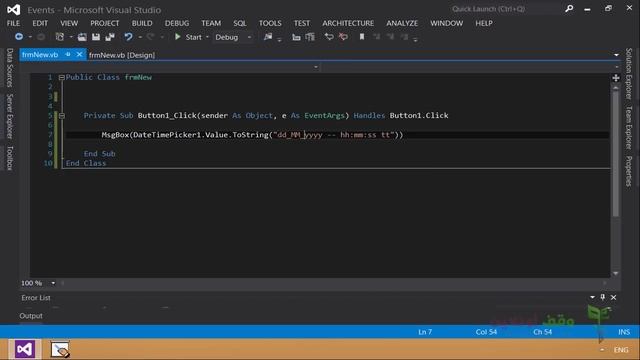This screenshot has width=640, height=360.
Task: Open the WINDOW menu
Action: click(x=447, y=23)
